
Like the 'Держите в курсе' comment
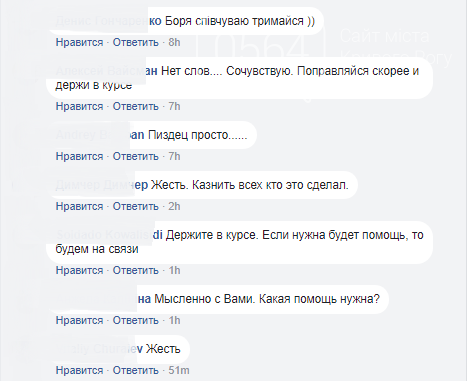point(79,270)
